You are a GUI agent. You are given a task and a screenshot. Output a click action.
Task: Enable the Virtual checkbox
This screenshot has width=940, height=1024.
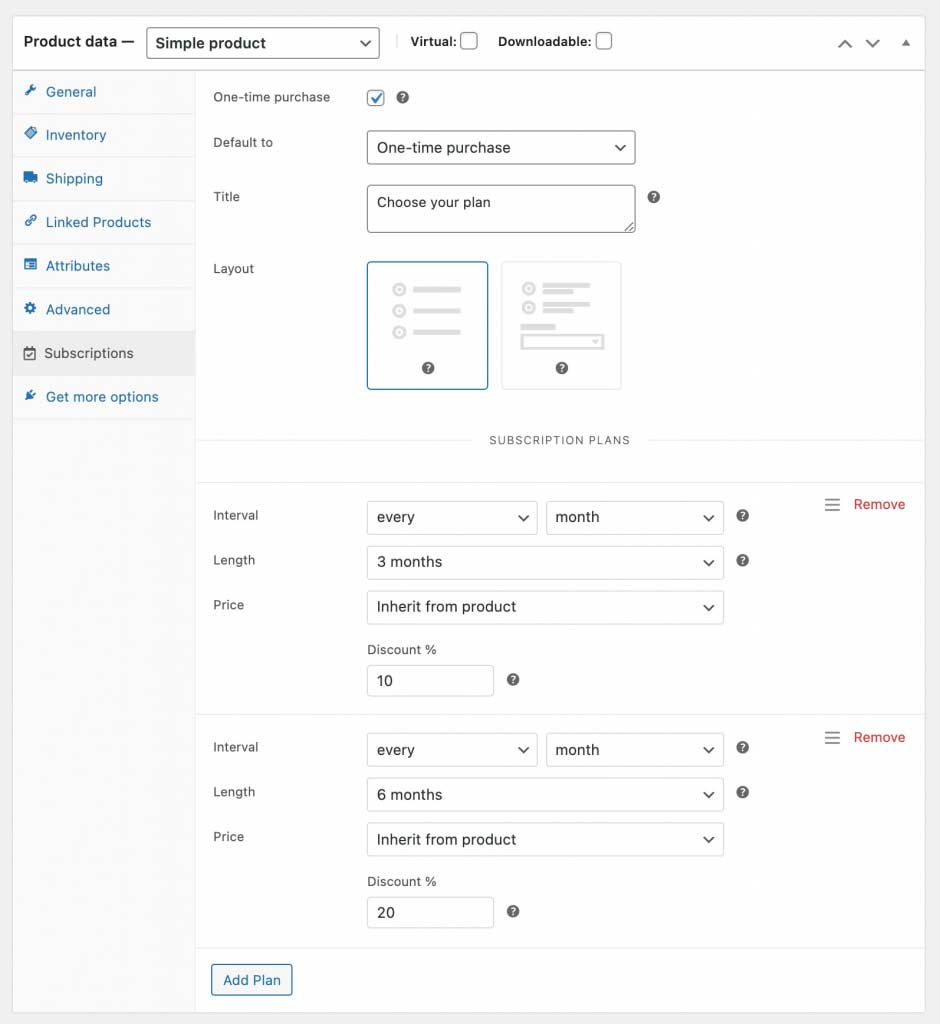tap(468, 41)
